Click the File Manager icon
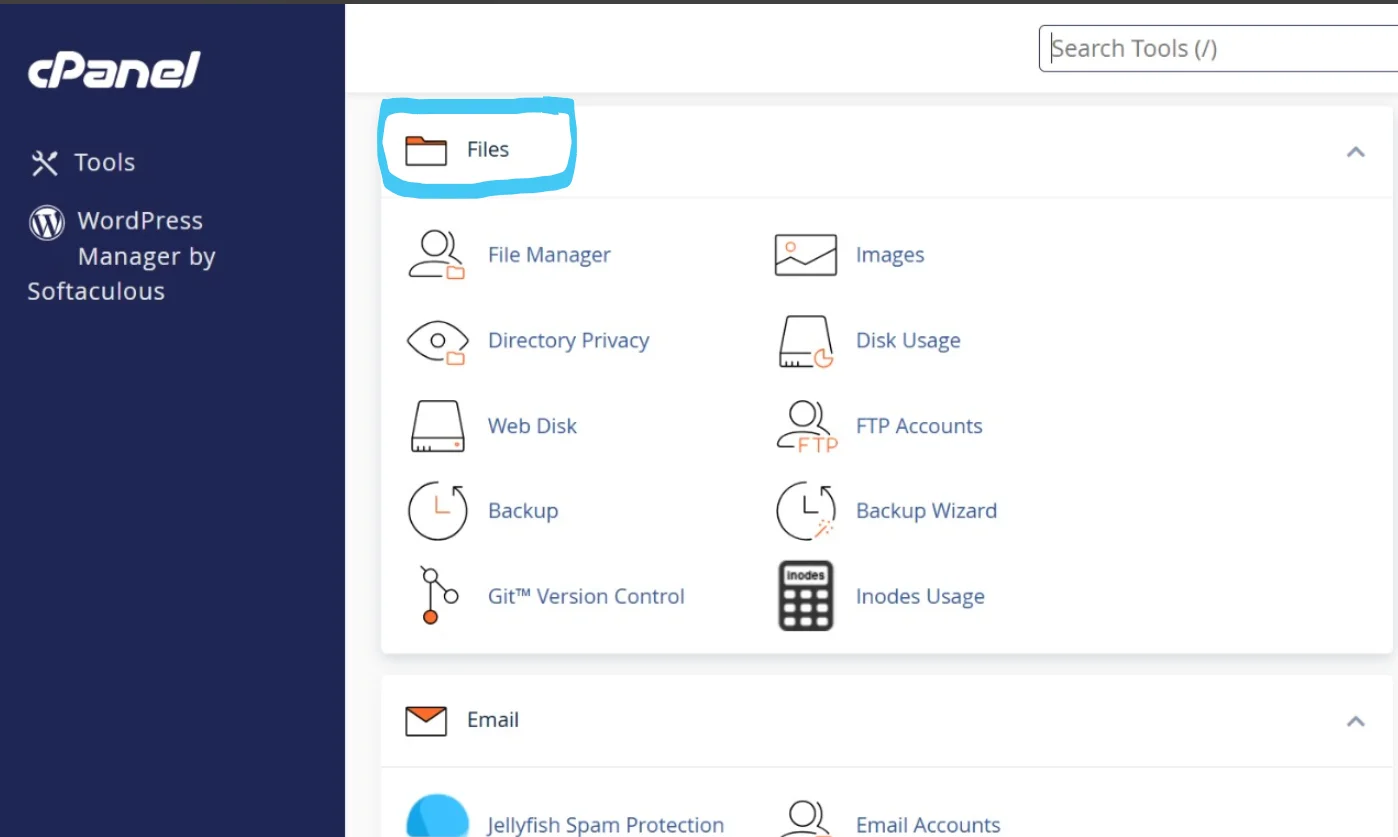1398x837 pixels. [x=437, y=255]
